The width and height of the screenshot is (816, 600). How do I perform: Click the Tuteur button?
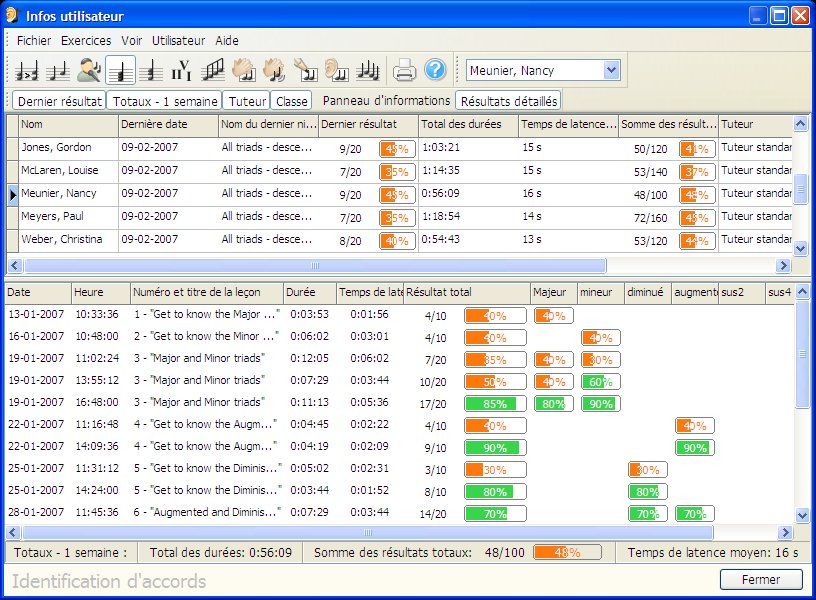click(x=246, y=101)
